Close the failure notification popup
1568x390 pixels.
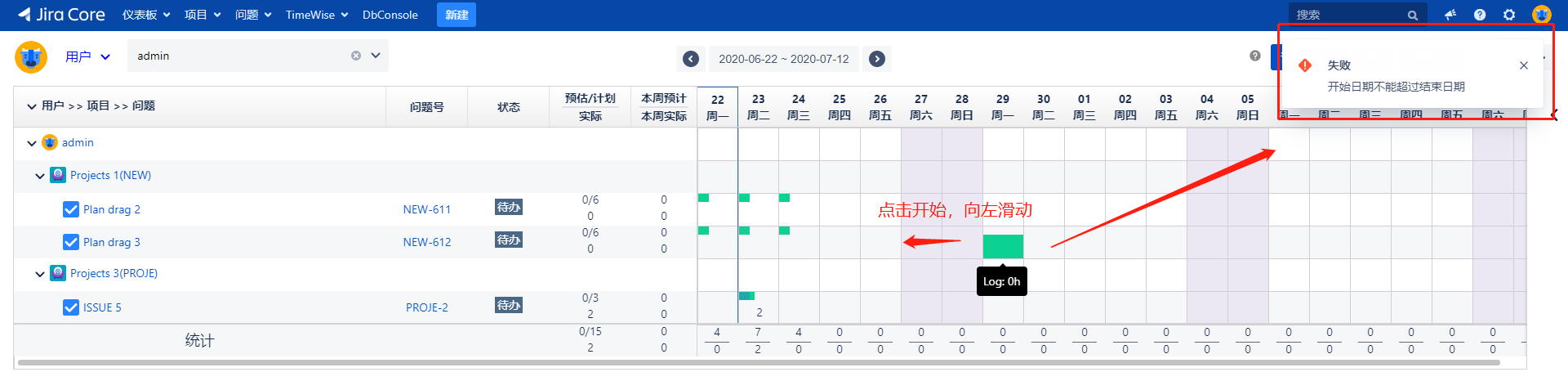pos(1523,65)
